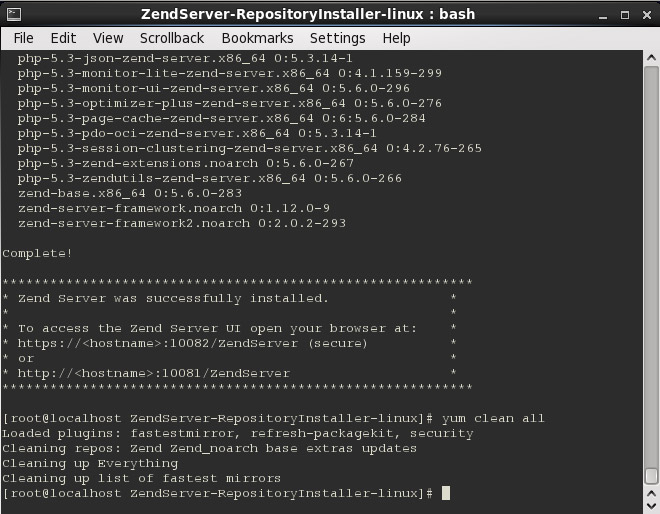Click 'Zend Server was successfully installed.' line
The image size is (660, 514).
tap(173, 298)
